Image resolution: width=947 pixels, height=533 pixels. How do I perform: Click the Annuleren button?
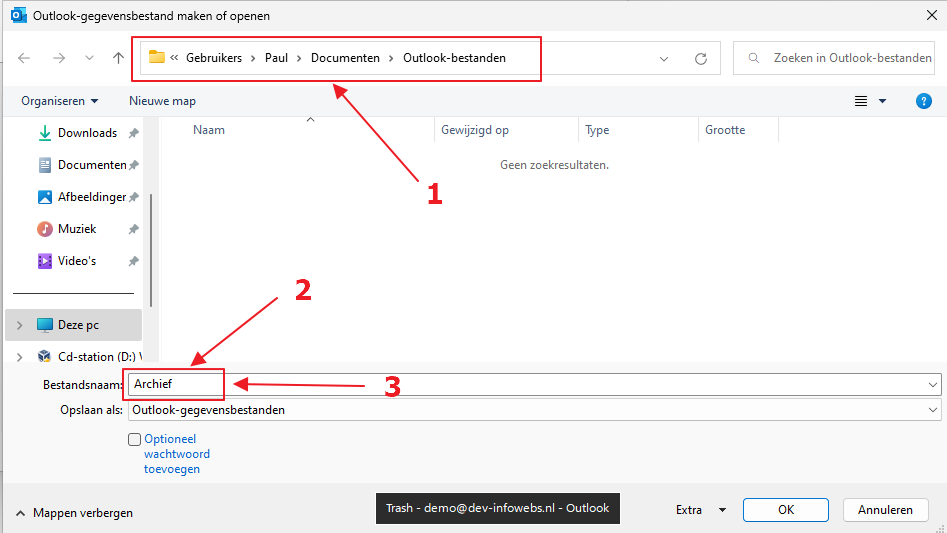pyautogui.click(x=885, y=509)
